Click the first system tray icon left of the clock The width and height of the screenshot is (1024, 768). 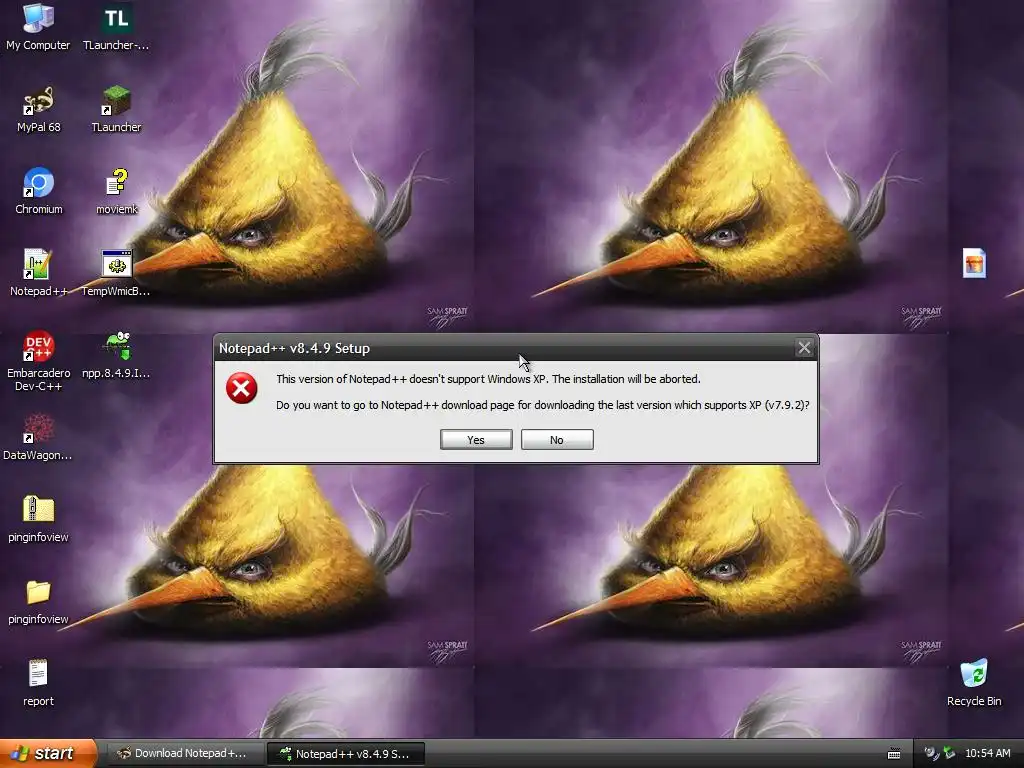pyautogui.click(x=932, y=754)
